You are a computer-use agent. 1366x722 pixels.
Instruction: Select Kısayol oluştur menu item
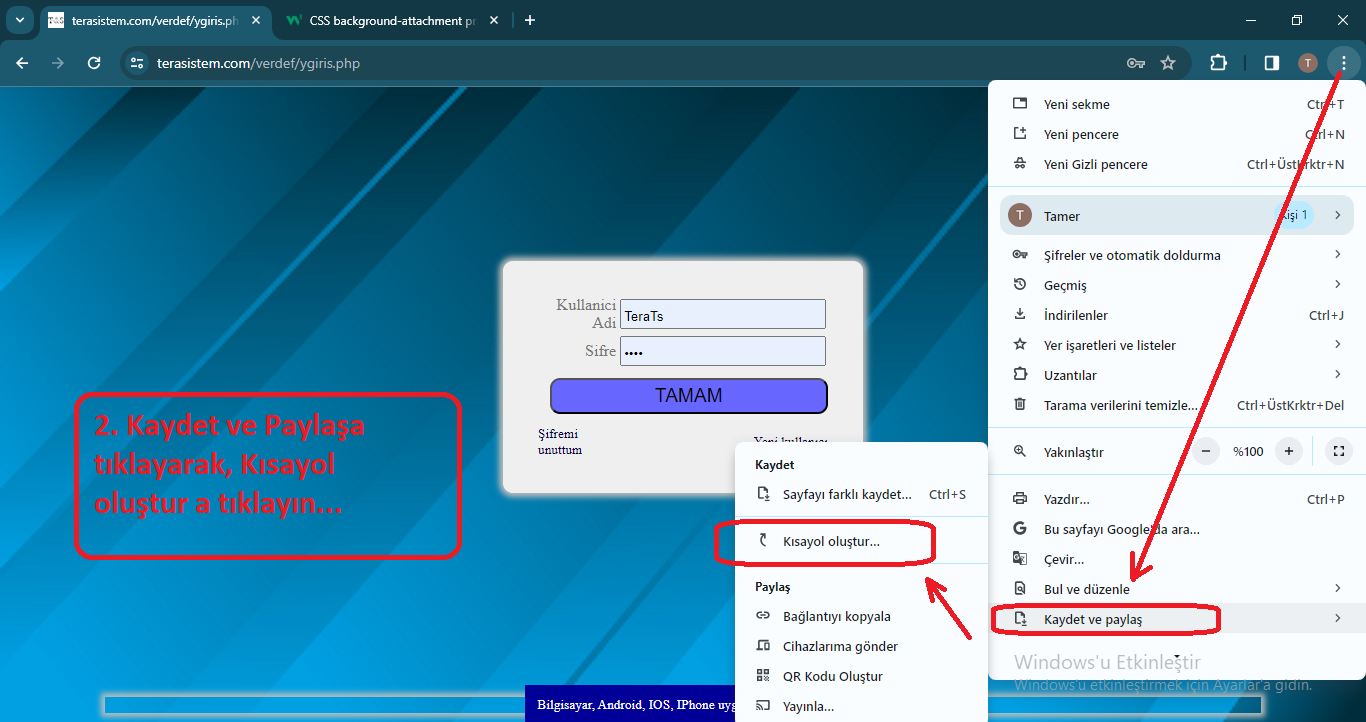coord(831,541)
